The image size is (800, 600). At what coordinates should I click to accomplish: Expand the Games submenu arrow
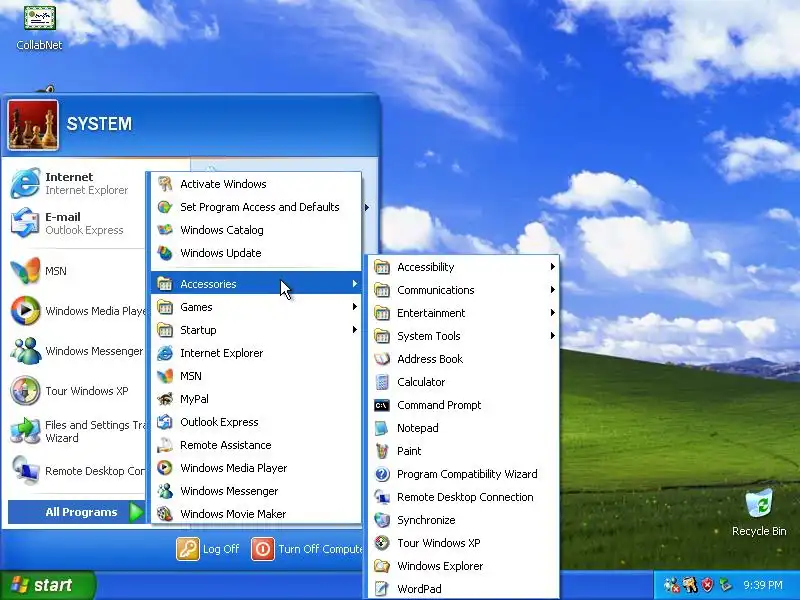point(354,307)
